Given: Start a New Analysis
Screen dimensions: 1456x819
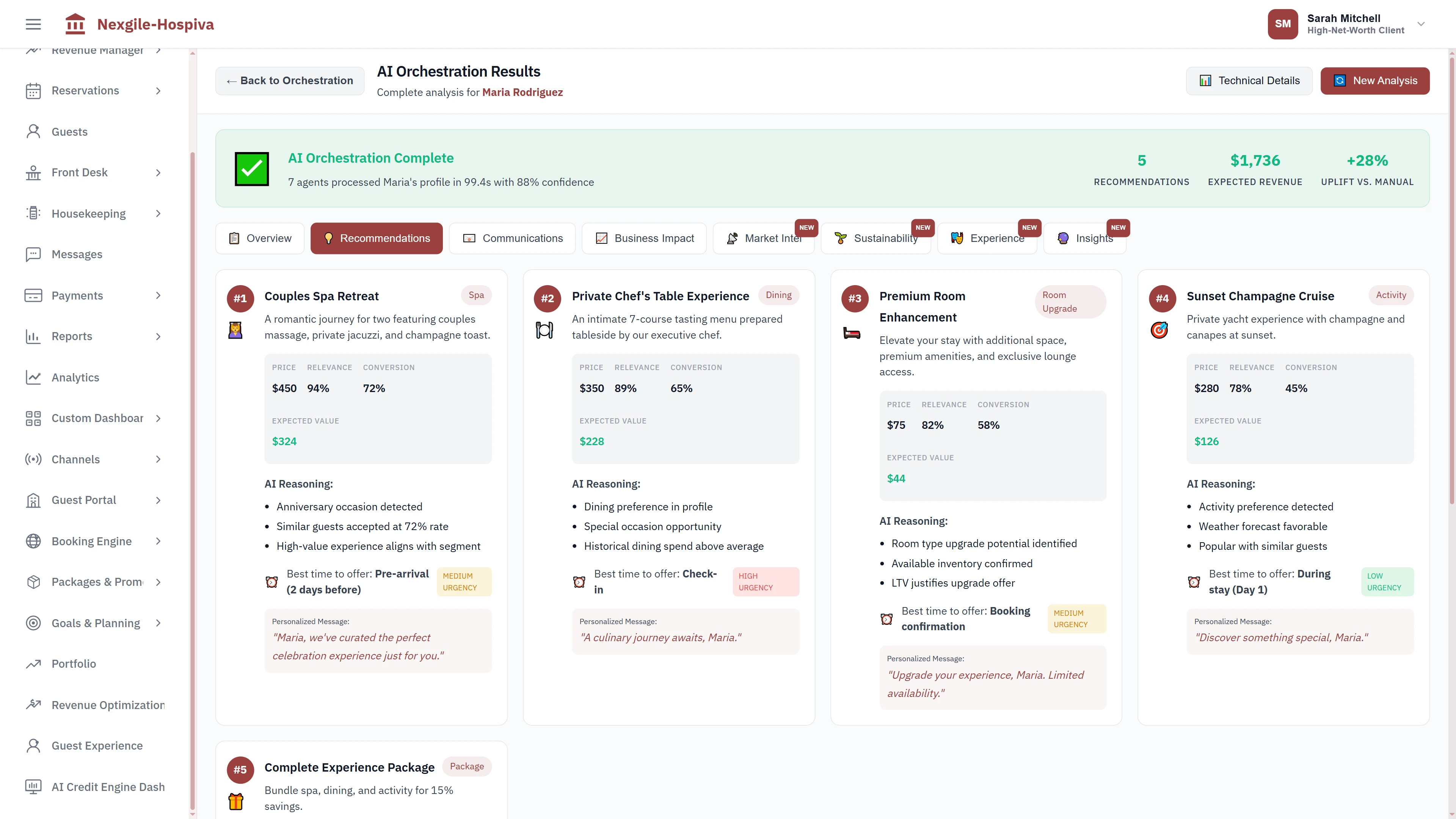Looking at the screenshot, I should click(x=1375, y=80).
